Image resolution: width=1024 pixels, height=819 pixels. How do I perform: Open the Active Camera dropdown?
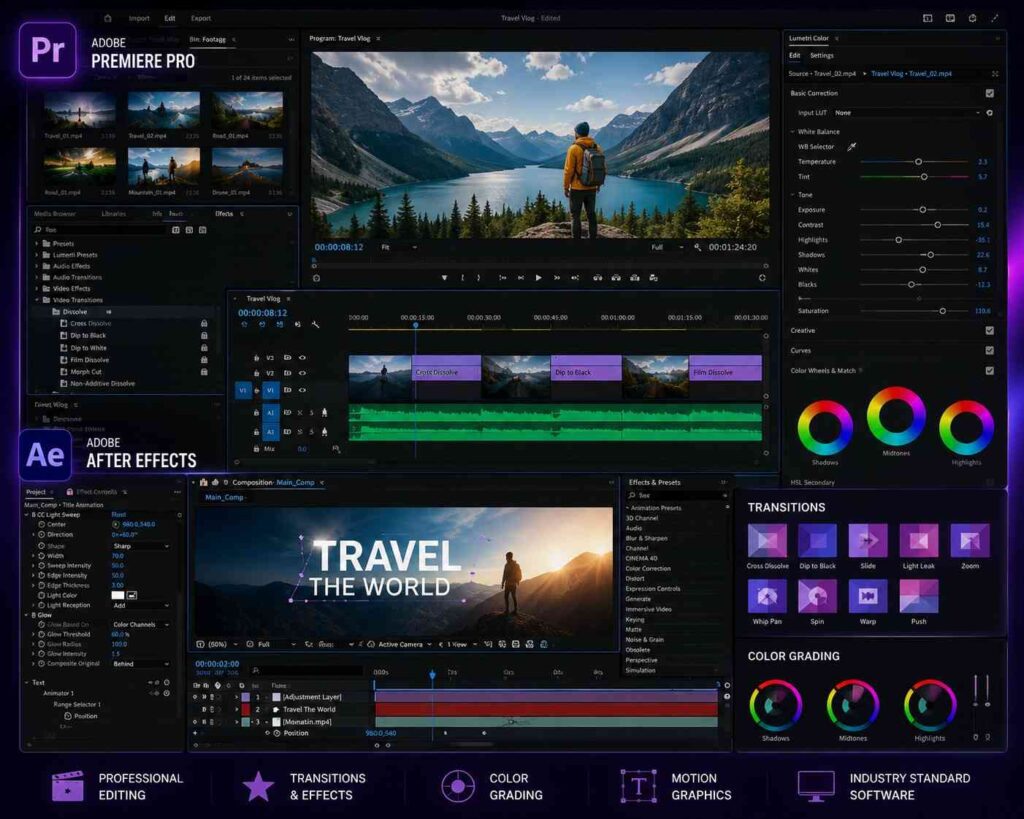pyautogui.click(x=400, y=645)
